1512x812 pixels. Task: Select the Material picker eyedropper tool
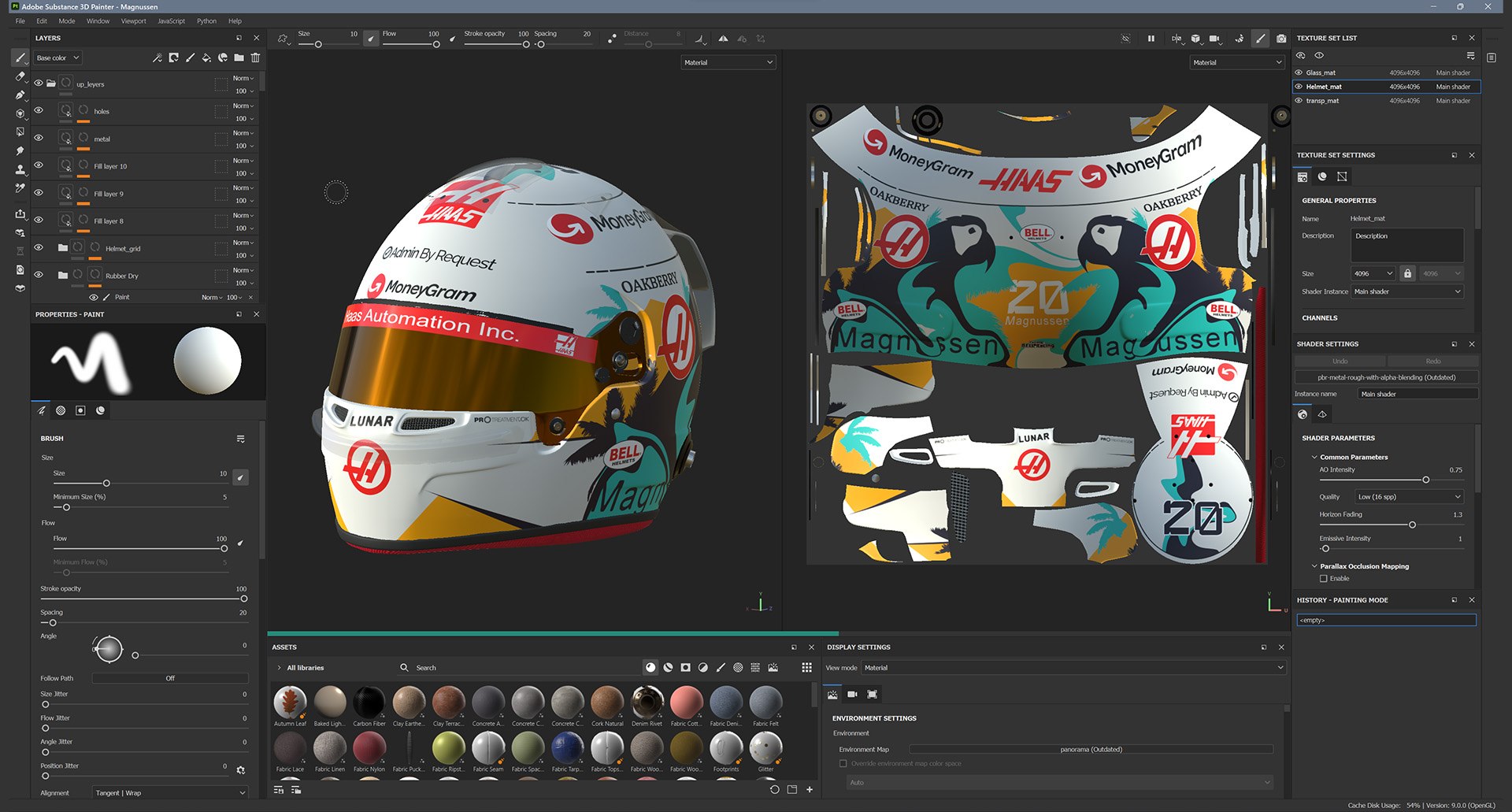click(x=20, y=188)
